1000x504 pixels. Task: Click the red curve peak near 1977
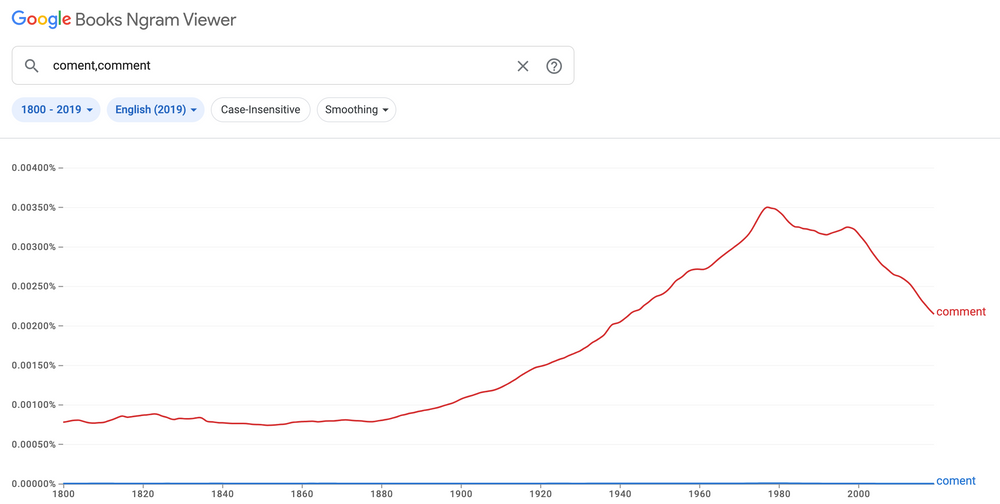pyautogui.click(x=768, y=207)
